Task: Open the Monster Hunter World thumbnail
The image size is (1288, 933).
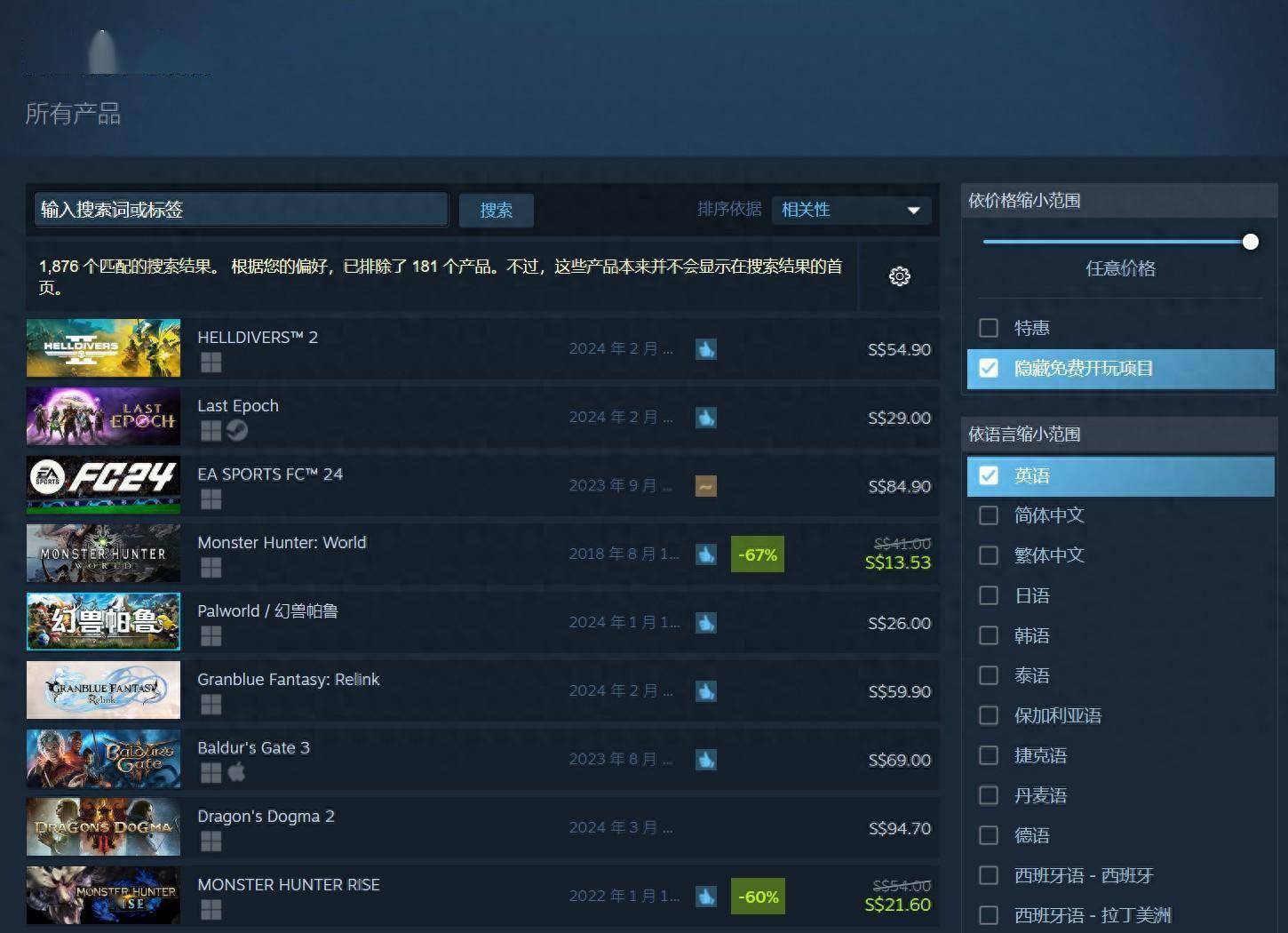Action: (103, 554)
